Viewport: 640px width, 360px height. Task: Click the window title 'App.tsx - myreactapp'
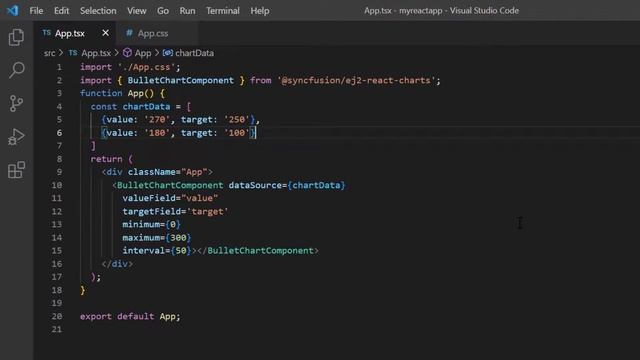403,11
